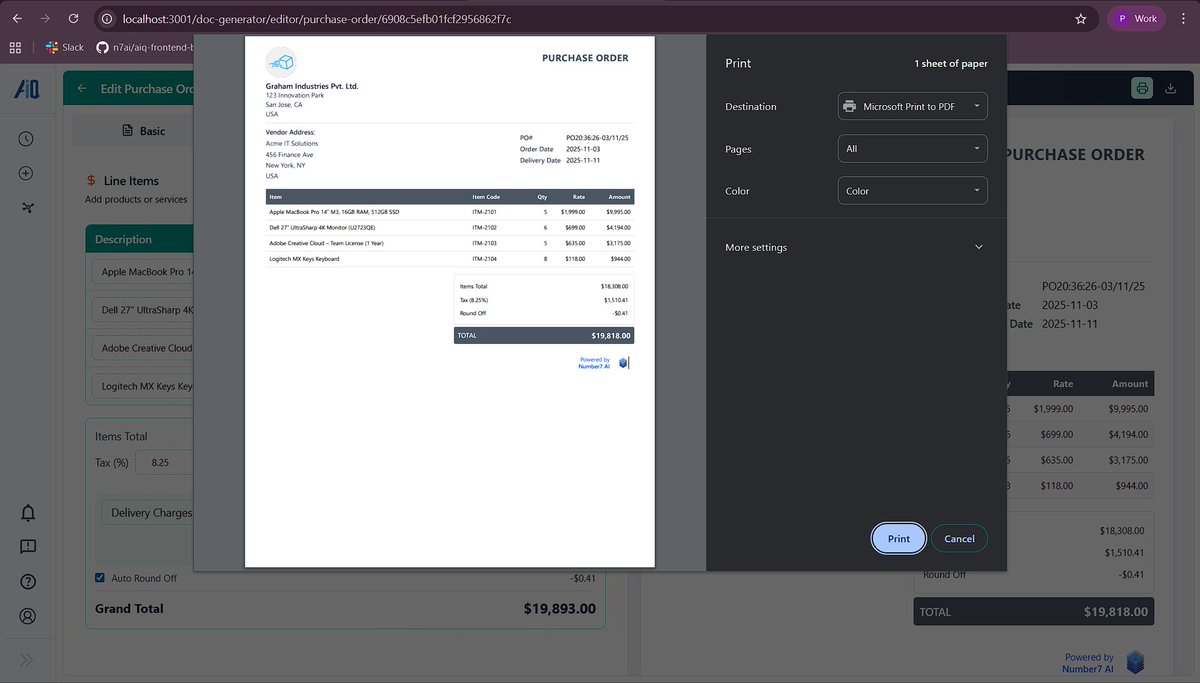The image size is (1200, 683).
Task: Click the printer icon in page header
Action: click(x=1142, y=88)
